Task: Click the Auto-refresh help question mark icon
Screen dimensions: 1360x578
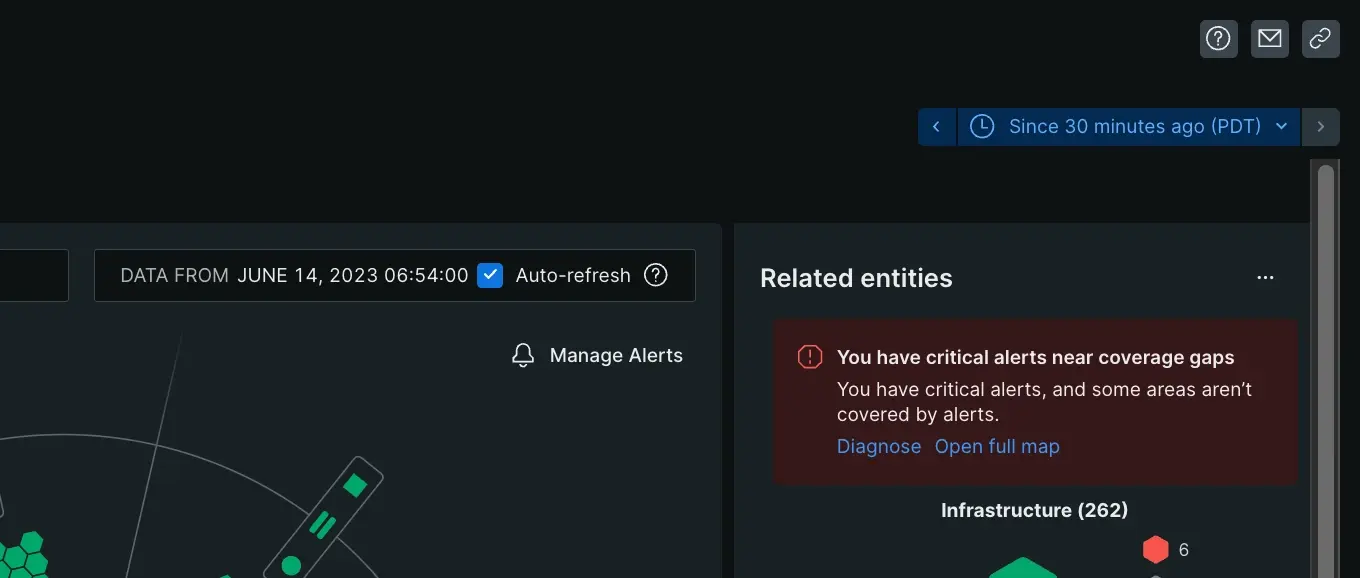Action: click(655, 275)
